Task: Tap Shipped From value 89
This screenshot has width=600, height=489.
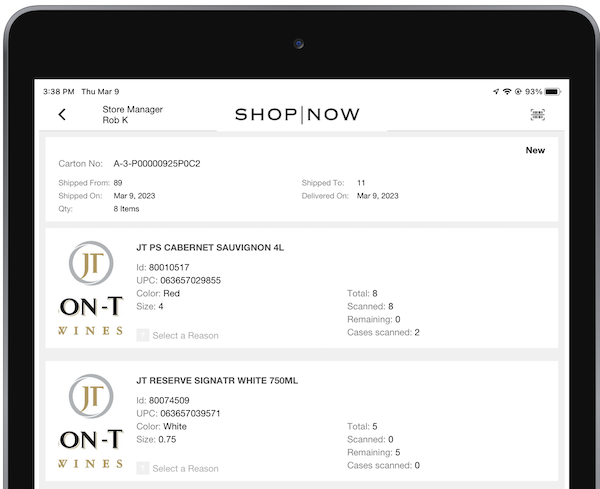Action: [x=118, y=183]
